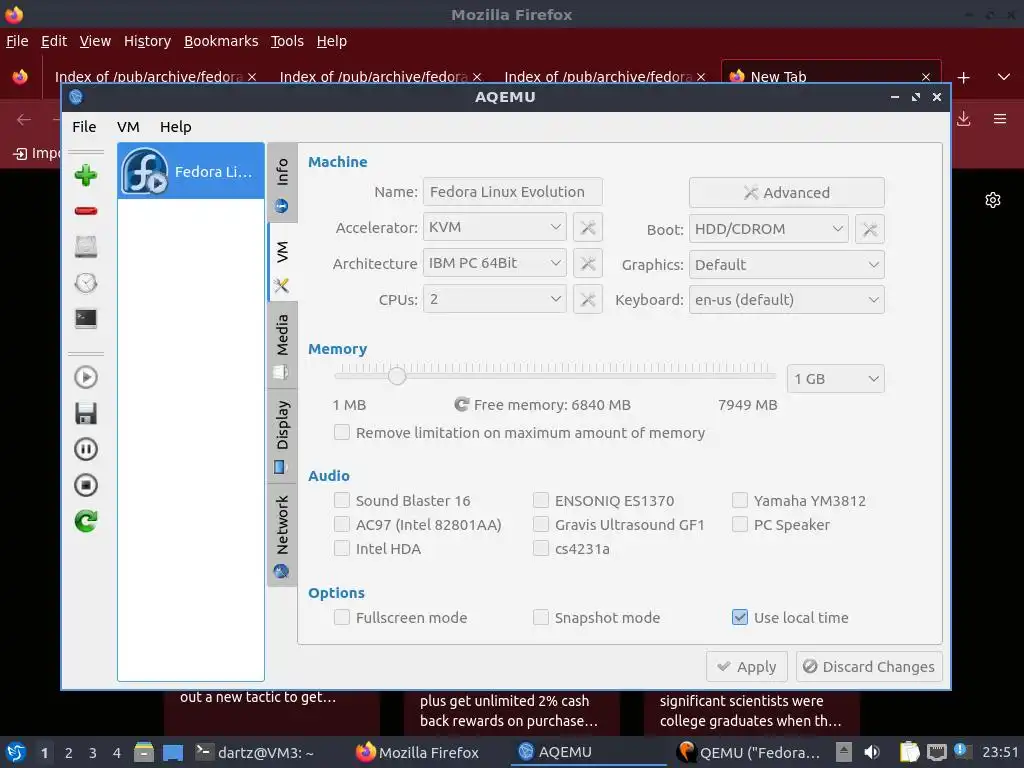Enable ENSONIQ ES1370 checkbox

541,500
